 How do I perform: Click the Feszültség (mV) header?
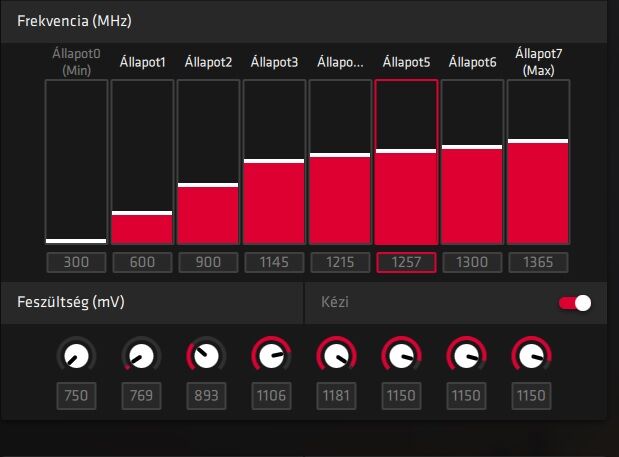pos(71,302)
